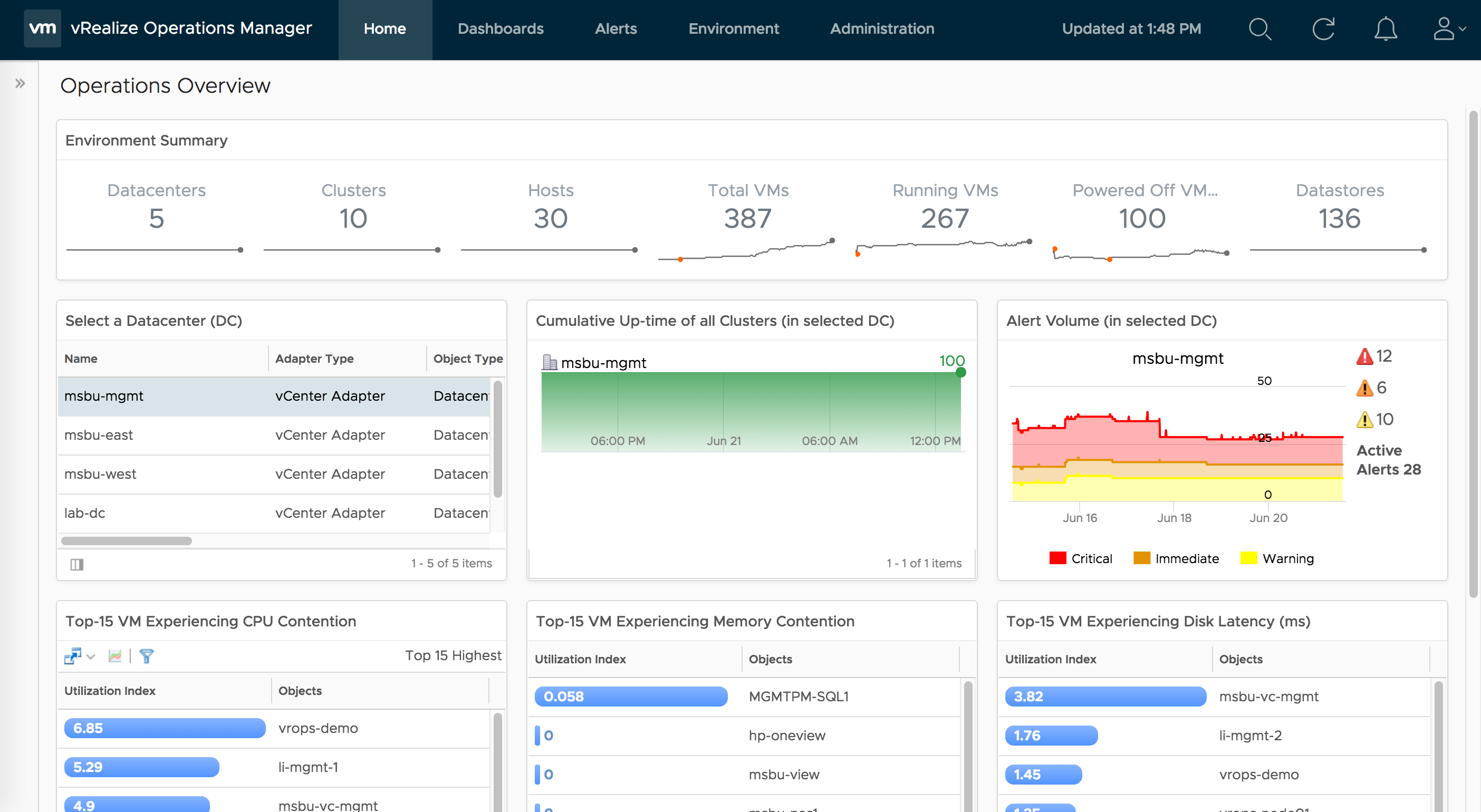This screenshot has width=1481, height=812.
Task: Click the Total VMs sparkline chart
Action: (746, 250)
